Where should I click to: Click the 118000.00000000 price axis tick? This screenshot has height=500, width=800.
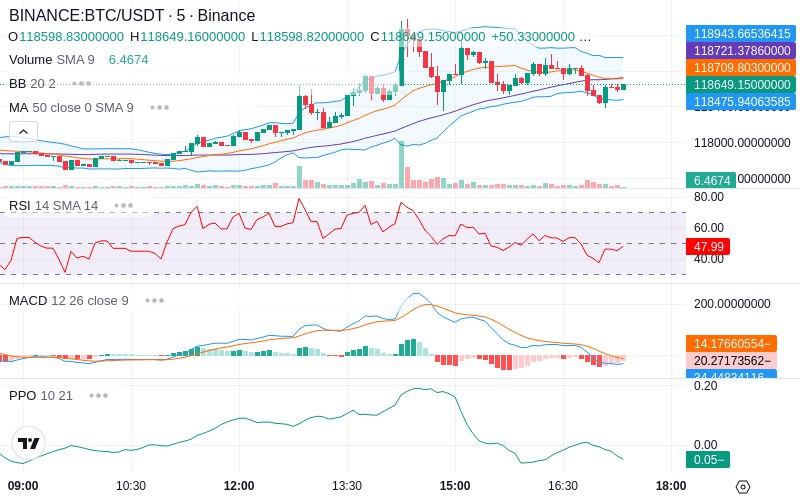point(742,142)
